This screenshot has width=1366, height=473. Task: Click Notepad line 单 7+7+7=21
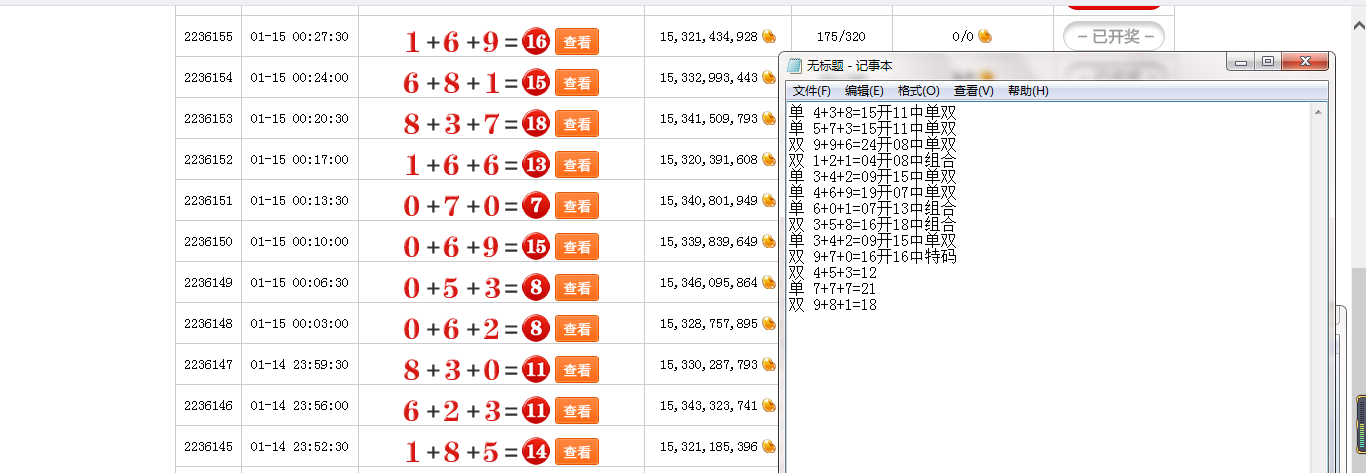tap(833, 288)
